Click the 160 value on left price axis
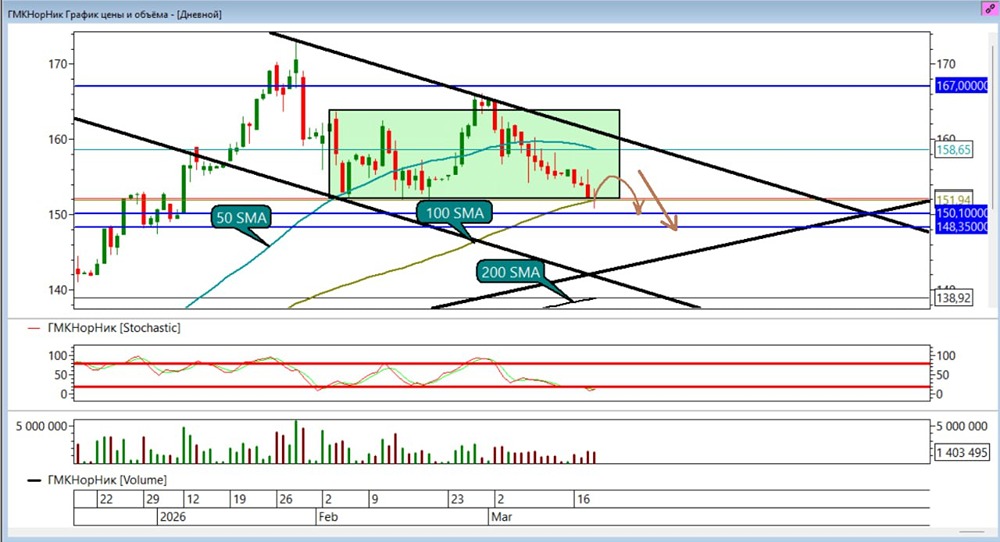 coord(57,139)
